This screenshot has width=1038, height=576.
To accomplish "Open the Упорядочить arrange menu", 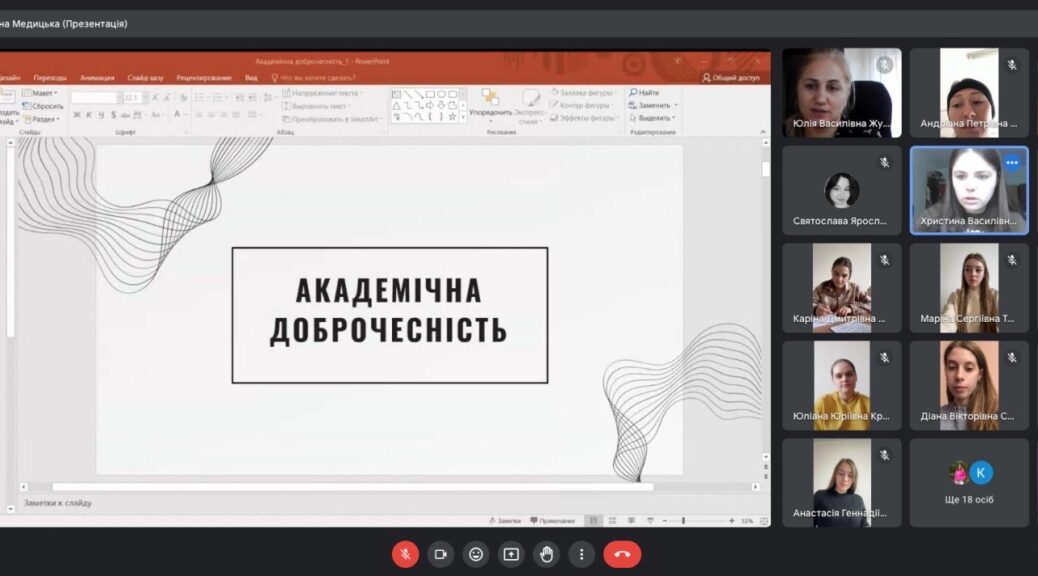I will click(x=491, y=105).
